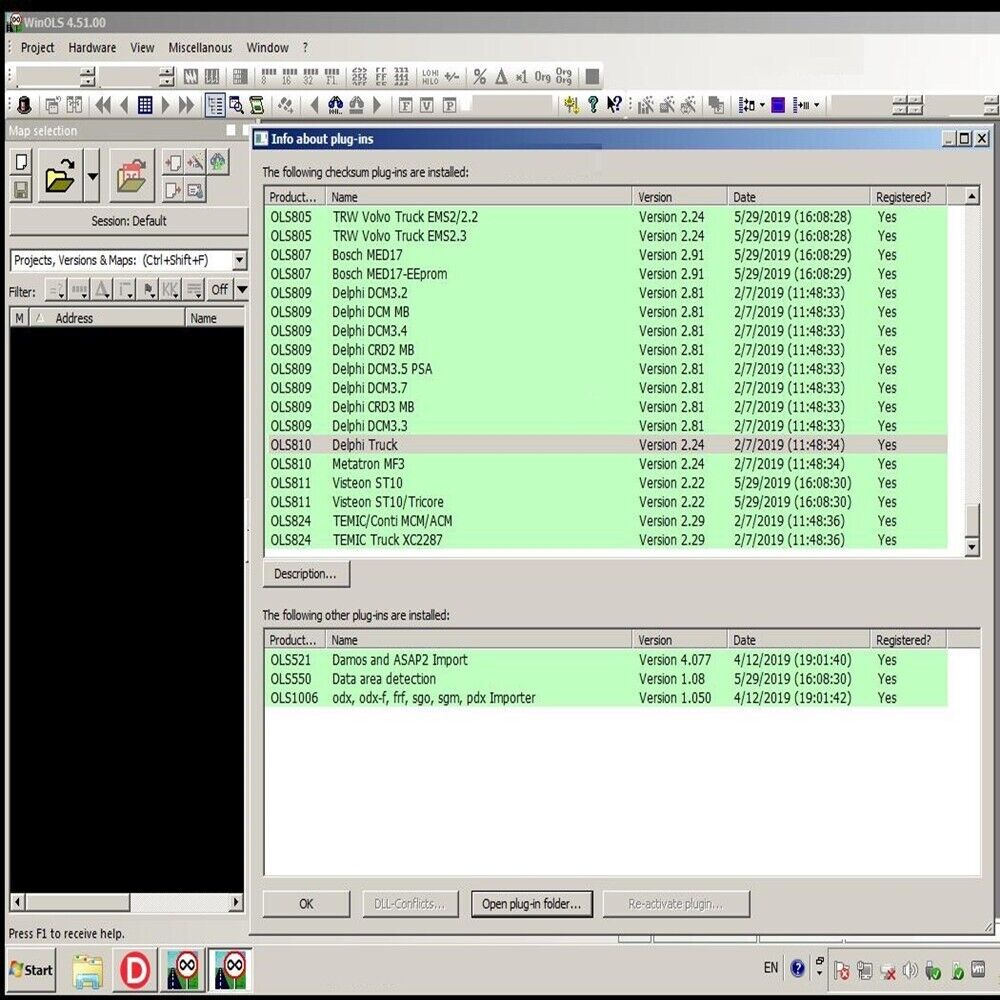Expand the open-project dropdown arrow
Screen dimensions: 1000x1000
[92, 177]
